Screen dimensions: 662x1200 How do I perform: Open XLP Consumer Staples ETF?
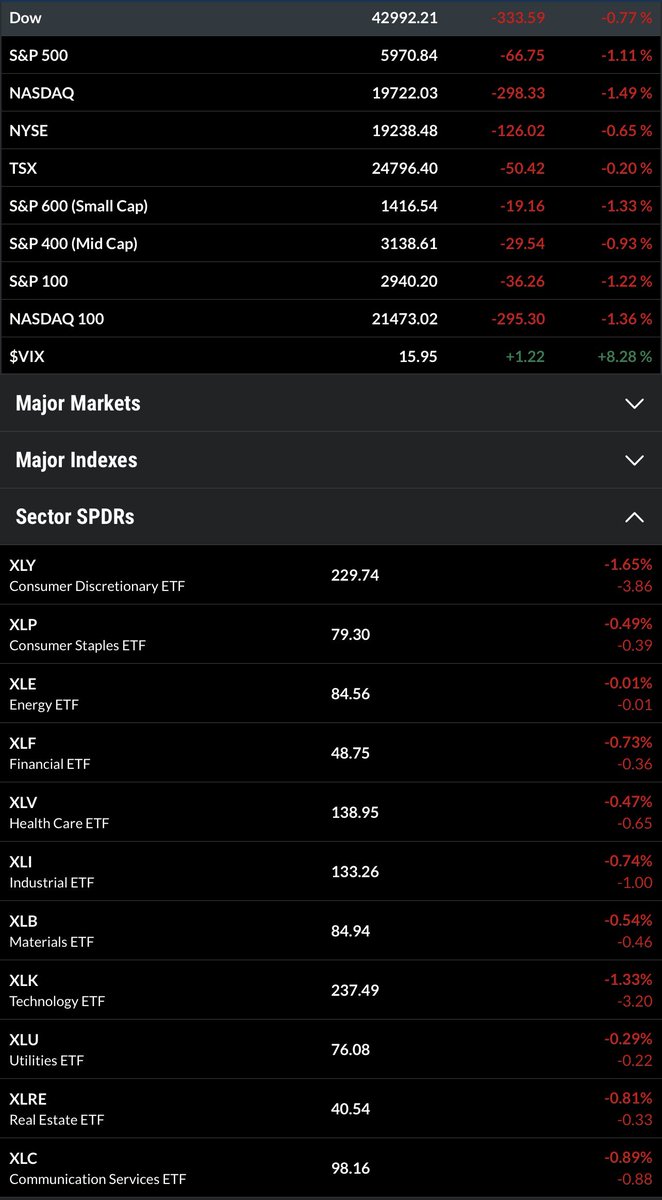pos(331,634)
